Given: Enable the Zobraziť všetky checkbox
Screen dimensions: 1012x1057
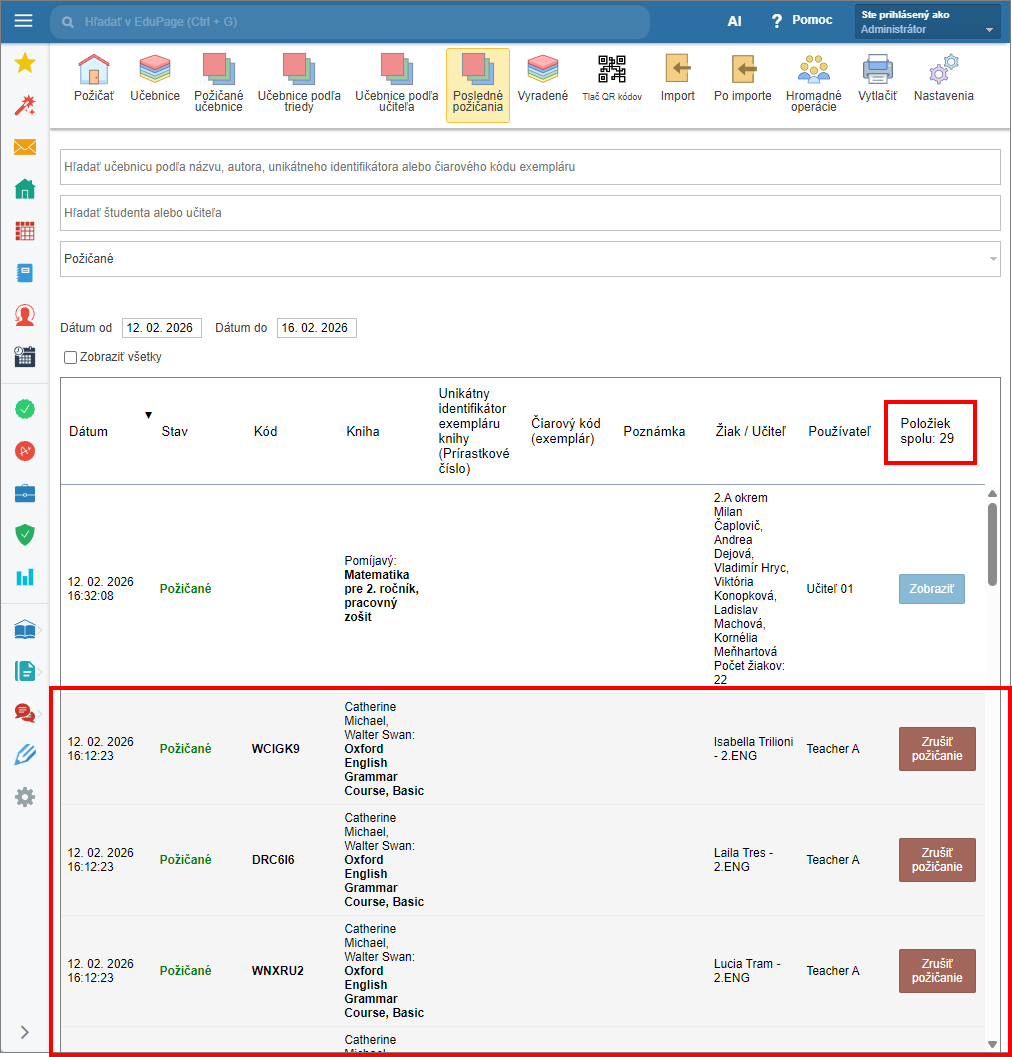Looking at the screenshot, I should point(70,357).
